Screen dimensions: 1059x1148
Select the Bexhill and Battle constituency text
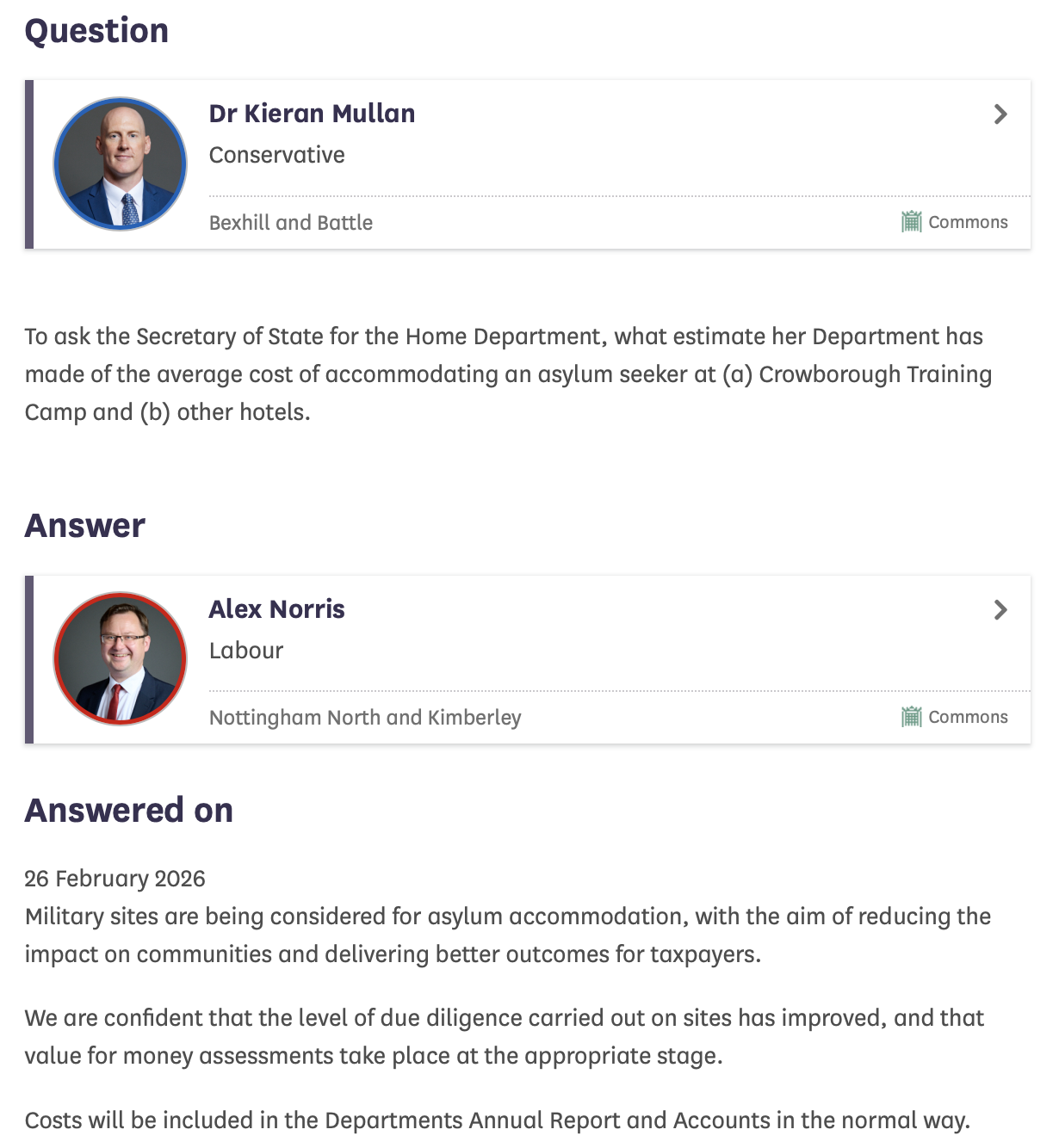291,223
